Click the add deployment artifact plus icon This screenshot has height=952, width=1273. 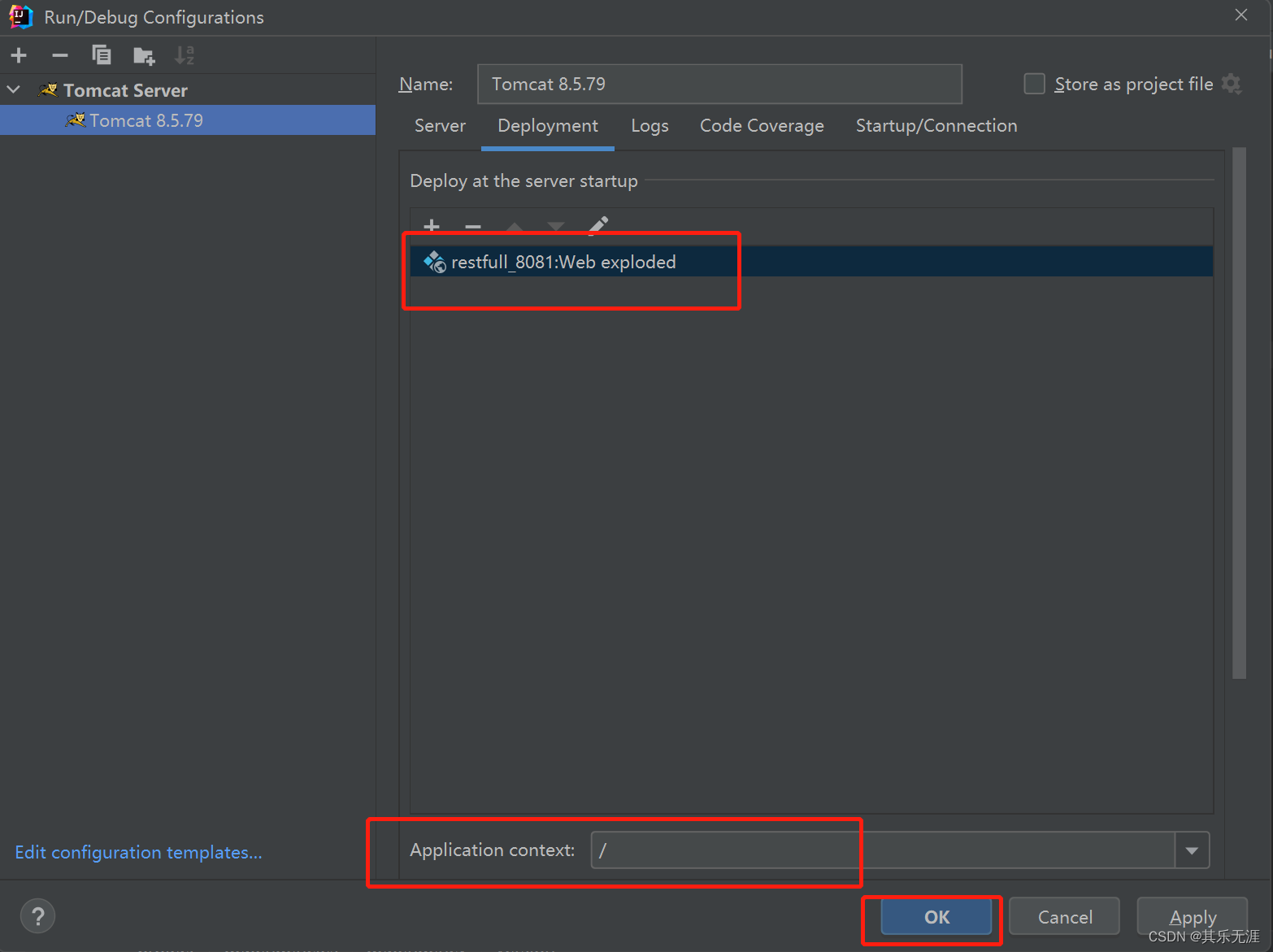click(x=431, y=227)
